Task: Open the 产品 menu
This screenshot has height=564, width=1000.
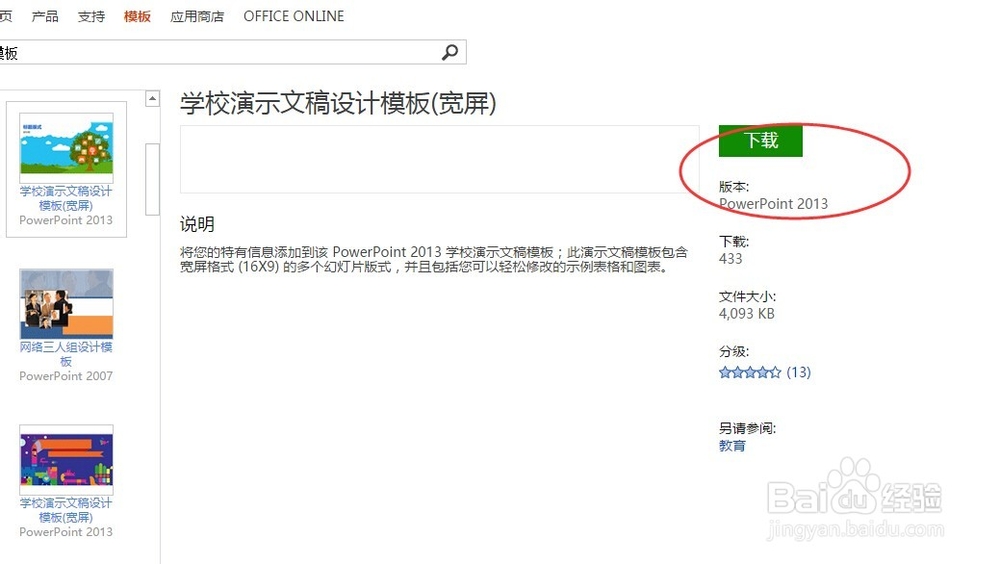Action: 45,16
